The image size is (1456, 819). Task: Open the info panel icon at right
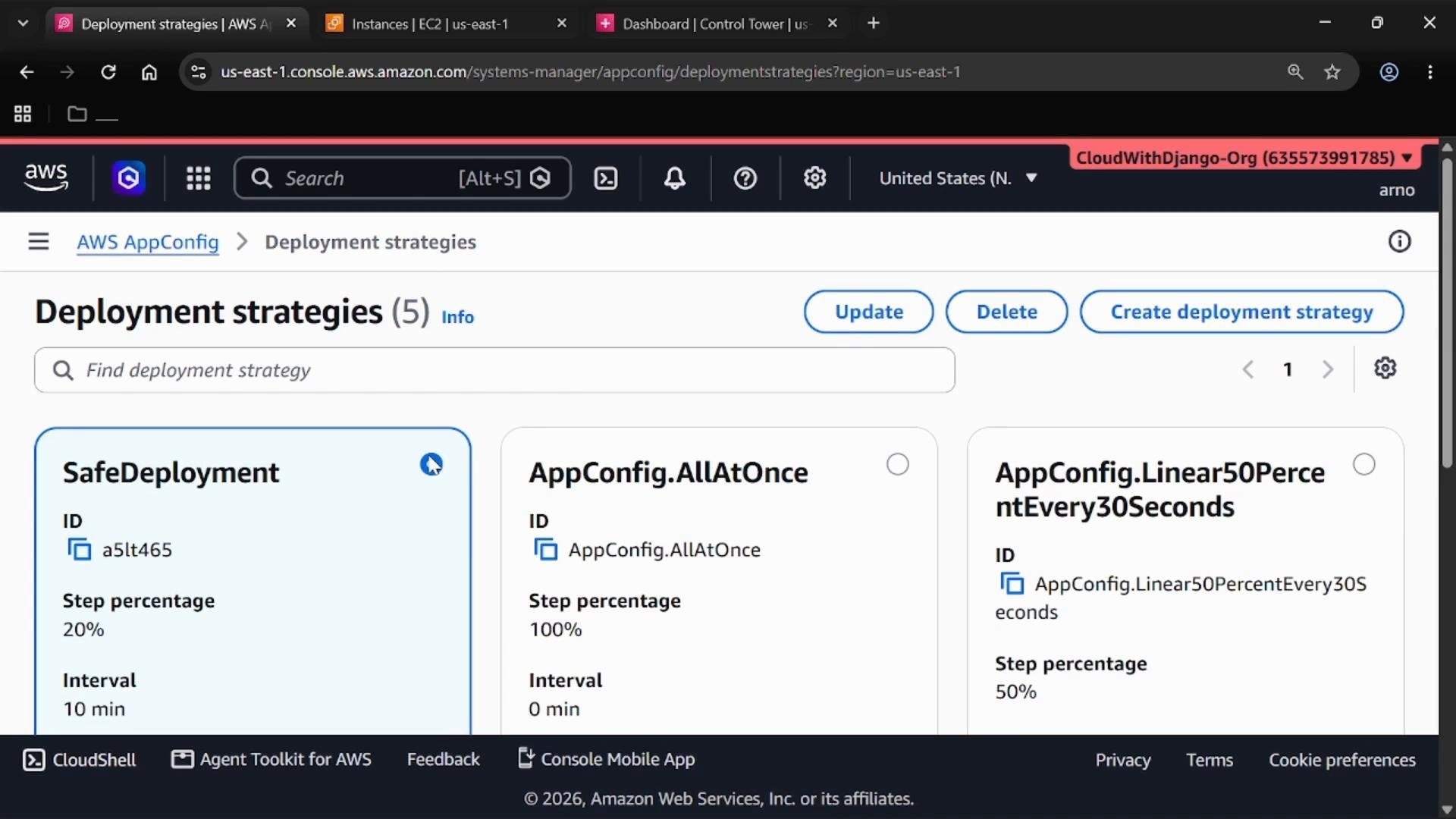point(1399,242)
